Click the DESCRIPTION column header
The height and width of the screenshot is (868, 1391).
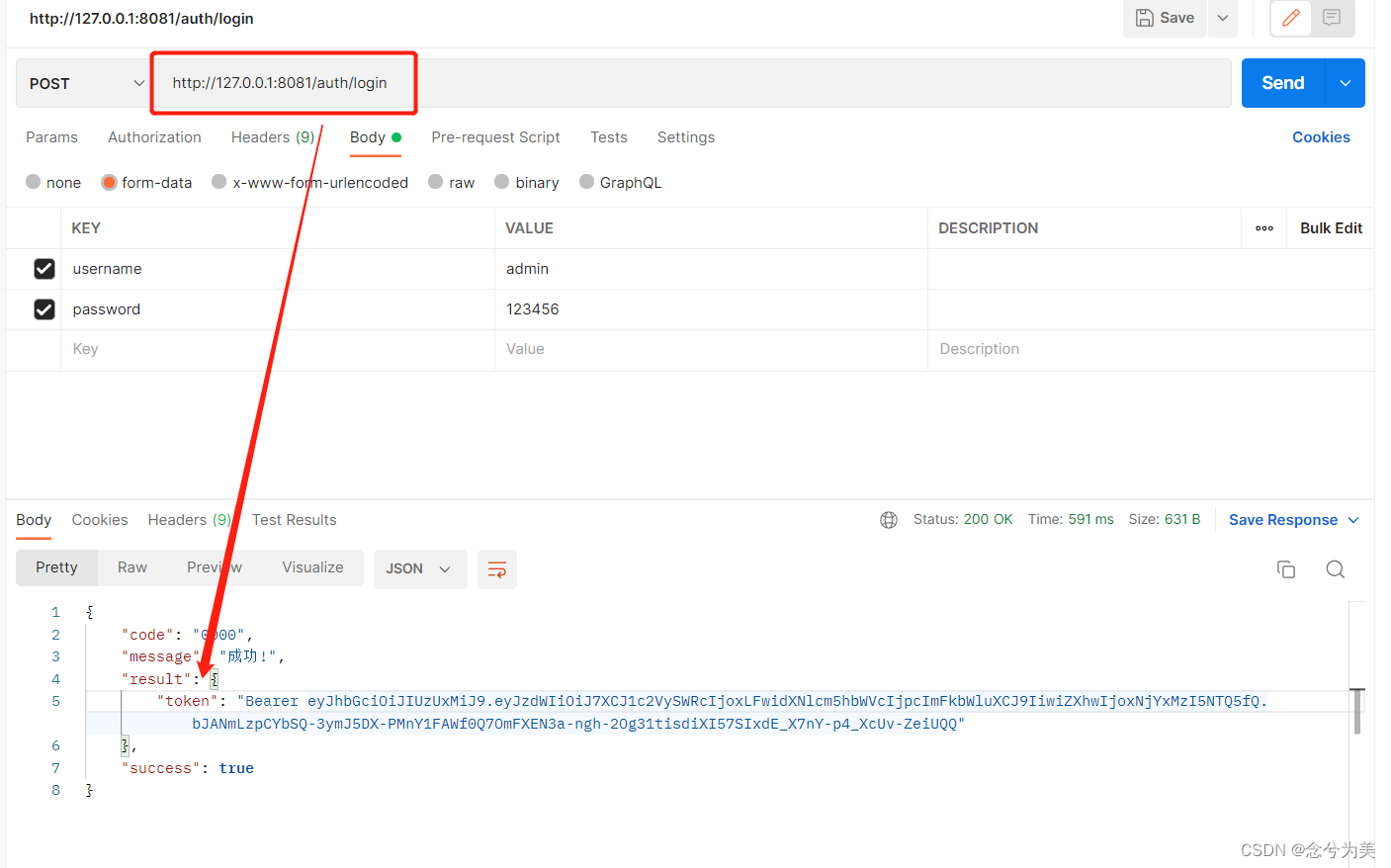click(x=988, y=228)
